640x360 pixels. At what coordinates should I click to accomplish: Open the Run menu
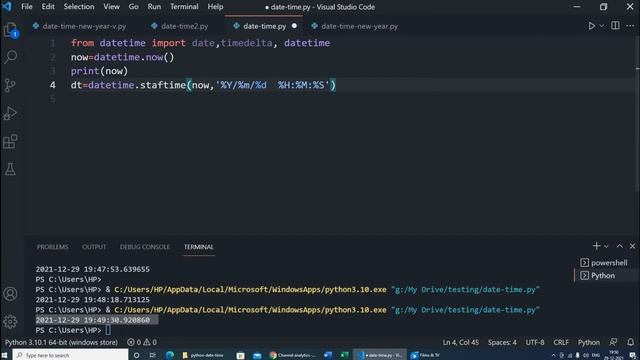tap(154, 7)
